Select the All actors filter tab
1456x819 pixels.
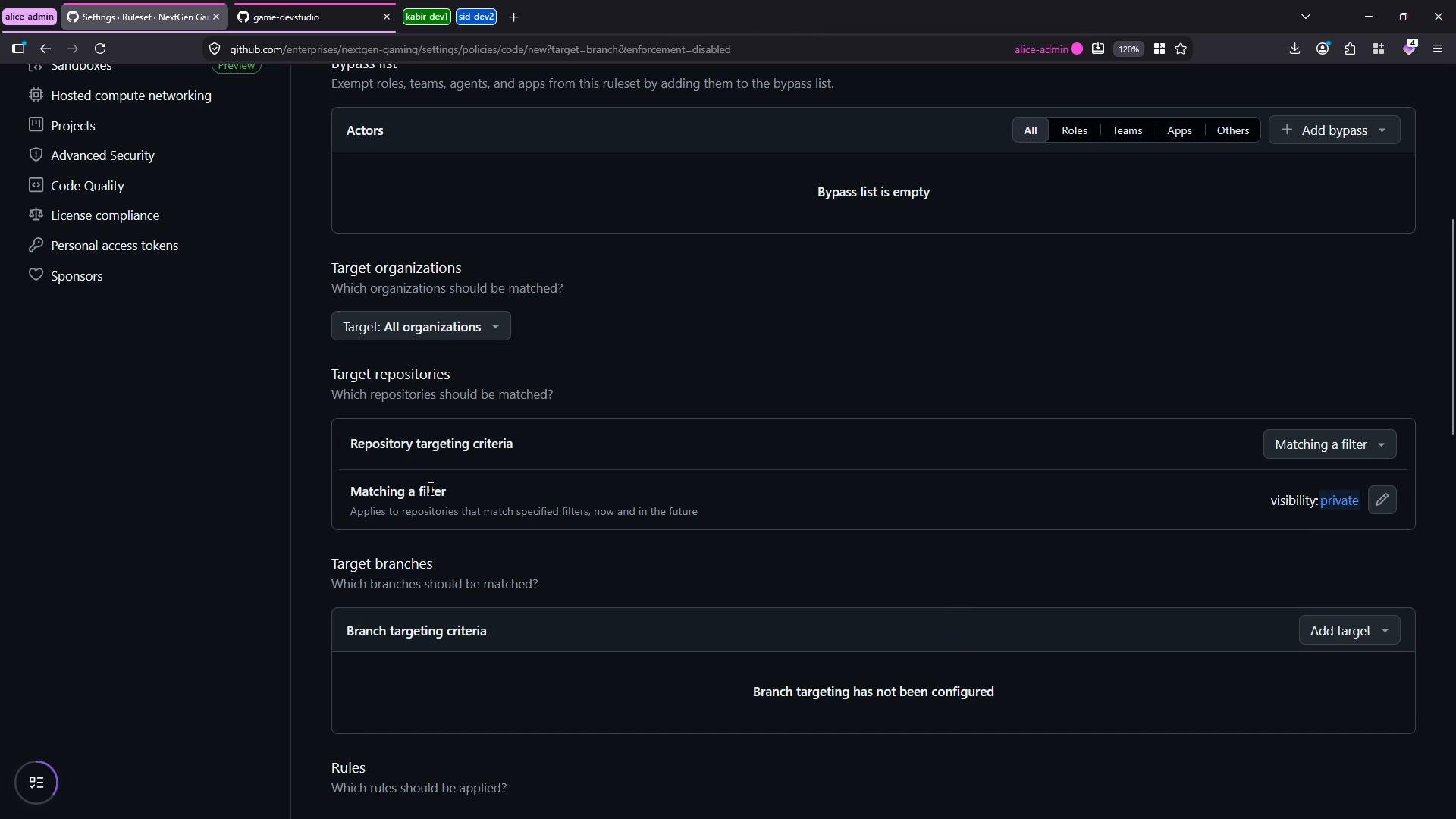click(1030, 130)
